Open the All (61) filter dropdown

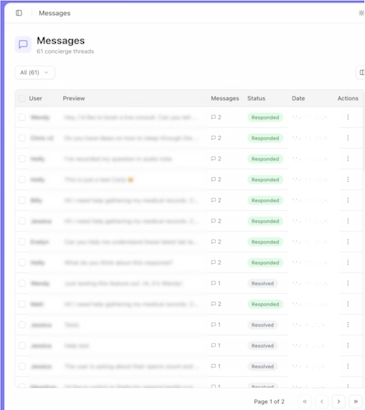(x=35, y=72)
